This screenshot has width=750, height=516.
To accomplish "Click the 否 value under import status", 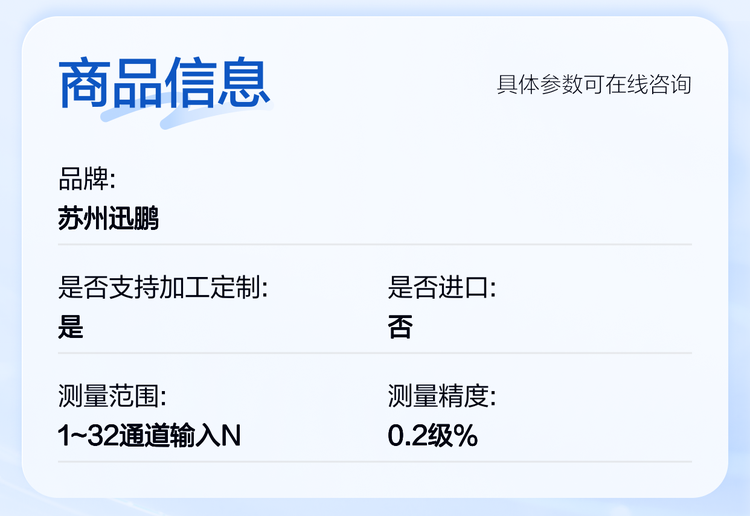I will tap(400, 327).
